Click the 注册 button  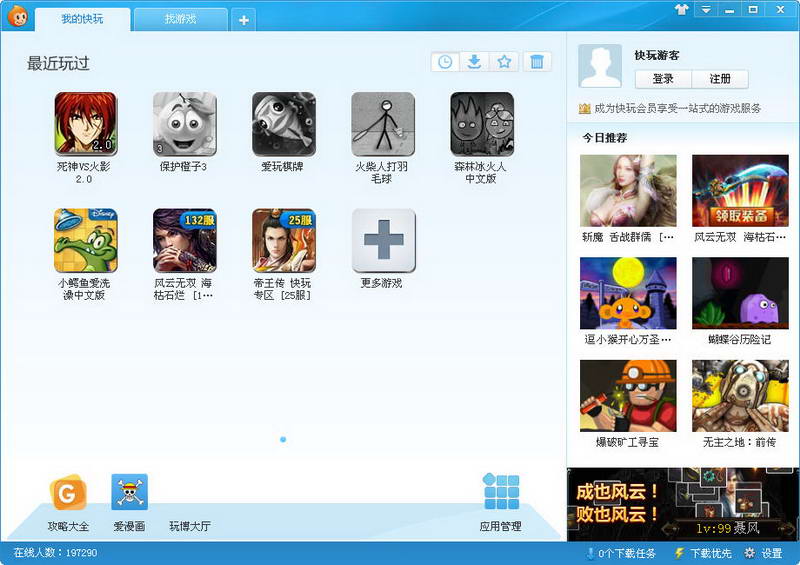point(720,79)
